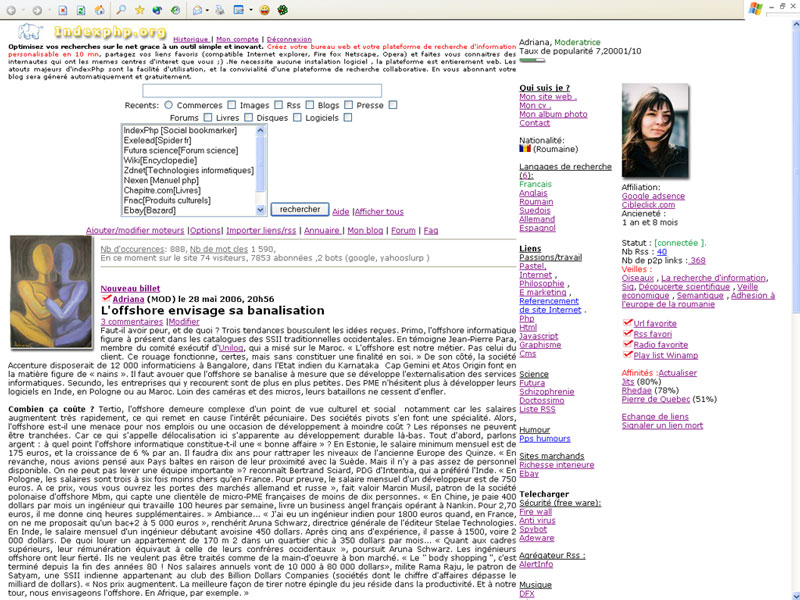Open the Mail icon dropdown arrow
Screen dimensions: 800x600
[207, 10]
